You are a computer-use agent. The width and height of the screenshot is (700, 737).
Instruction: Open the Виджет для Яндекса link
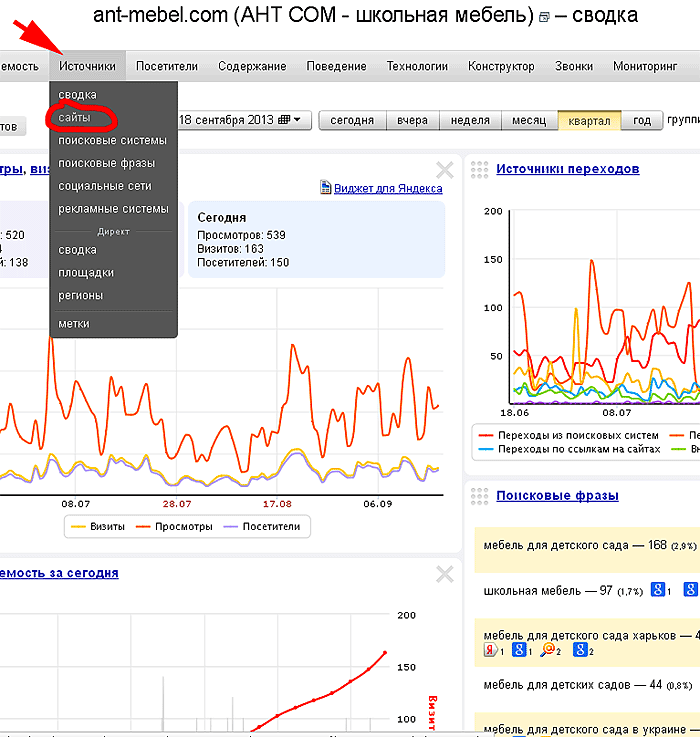tap(388, 188)
